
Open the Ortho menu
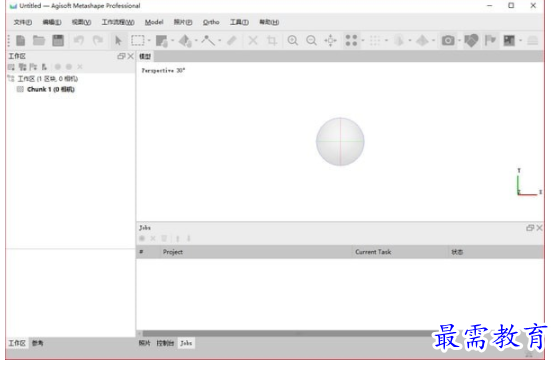211,22
